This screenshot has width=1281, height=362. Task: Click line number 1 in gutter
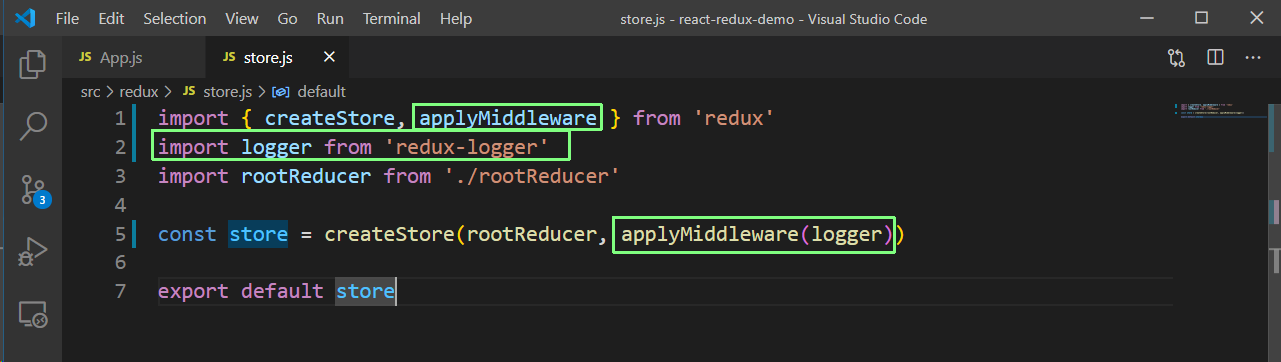coord(120,119)
